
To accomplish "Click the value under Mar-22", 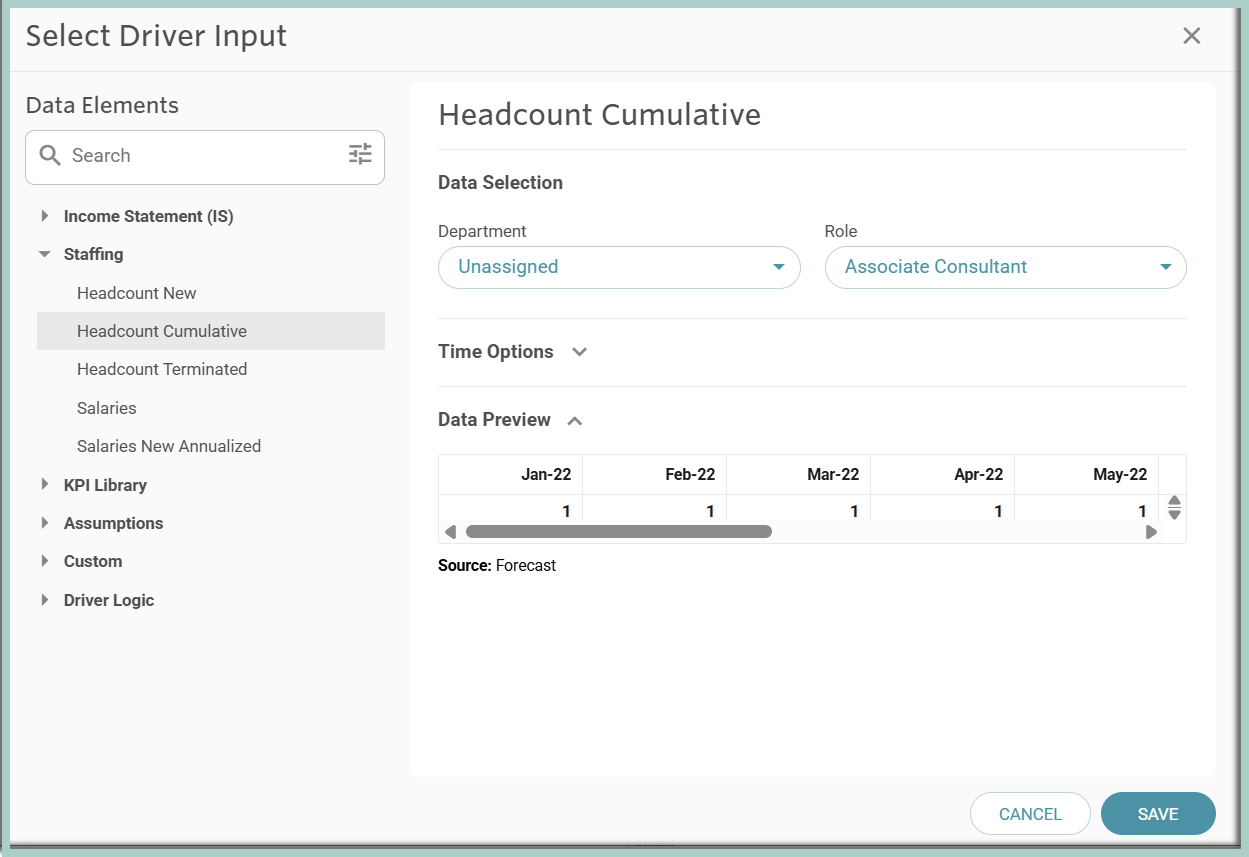I will [x=854, y=511].
